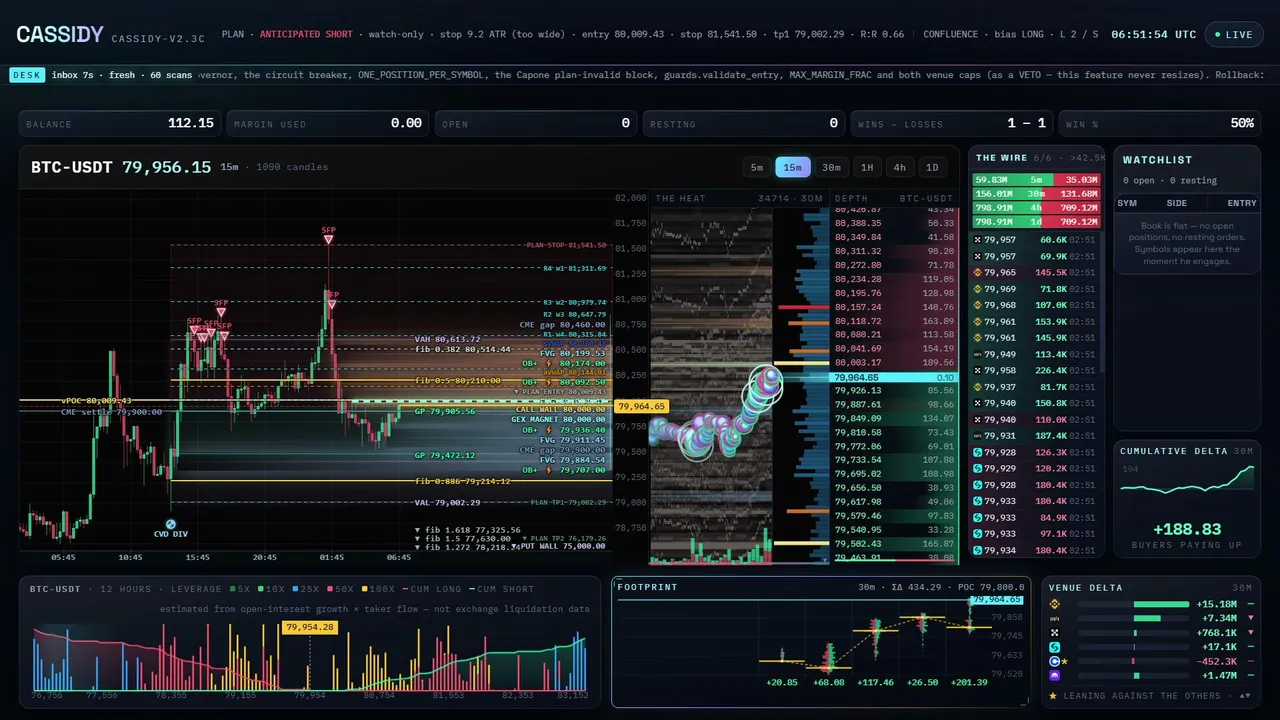Click the star icon in Venue Delta footer
Screen dimensions: 1280x720
point(1053,696)
